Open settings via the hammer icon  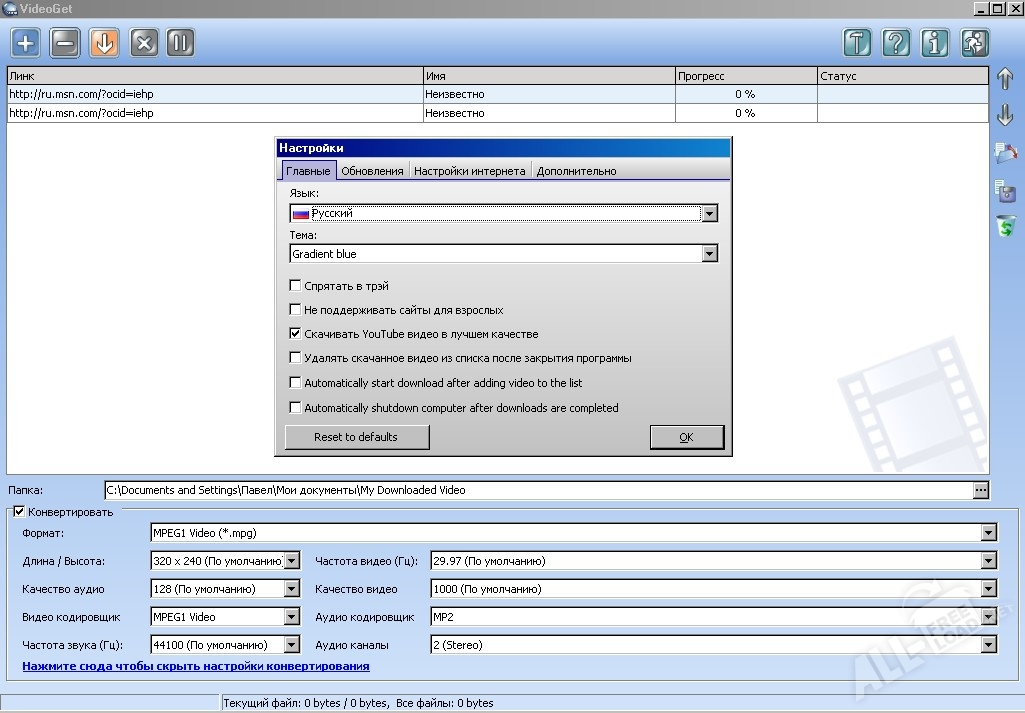click(857, 43)
